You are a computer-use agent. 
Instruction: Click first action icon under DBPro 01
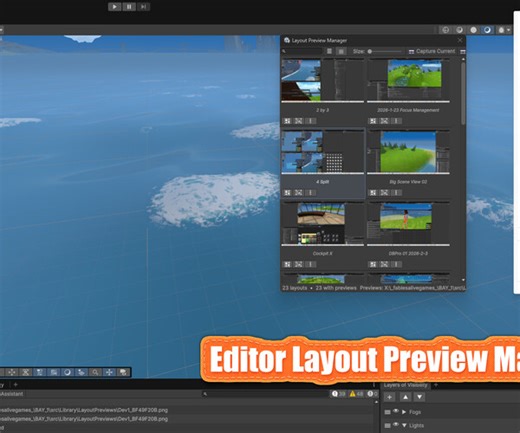(373, 264)
